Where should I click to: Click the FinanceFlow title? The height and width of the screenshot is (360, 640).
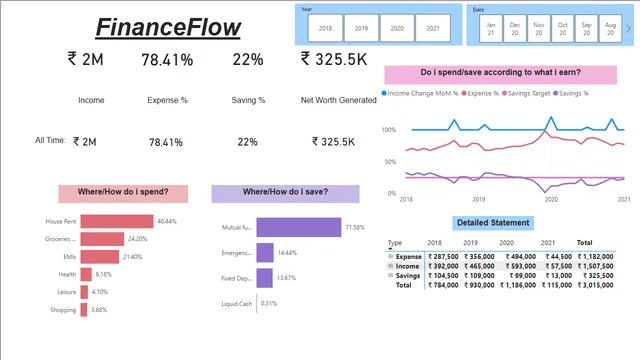pos(168,27)
